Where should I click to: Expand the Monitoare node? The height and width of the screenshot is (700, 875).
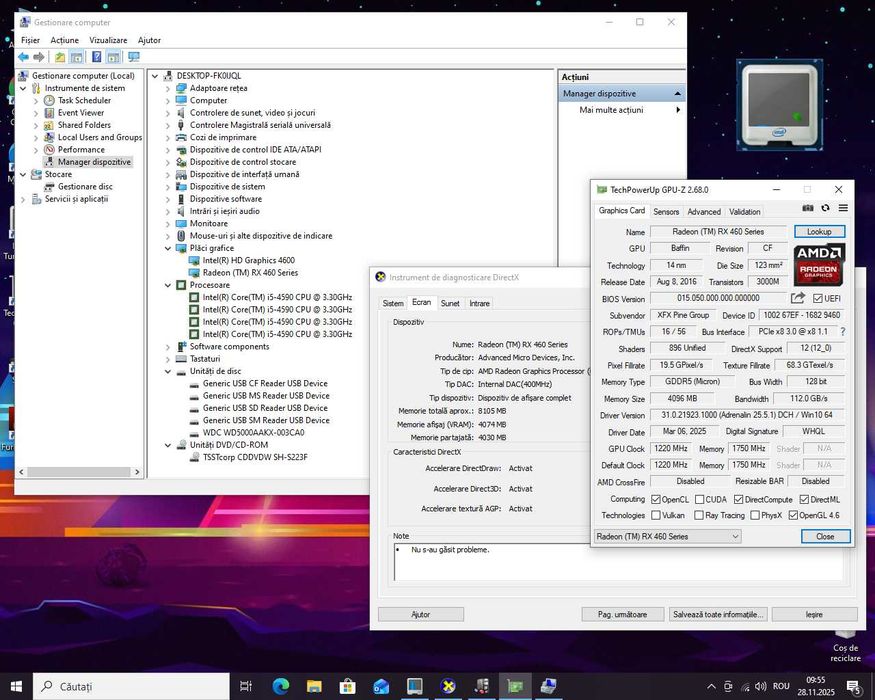(168, 223)
